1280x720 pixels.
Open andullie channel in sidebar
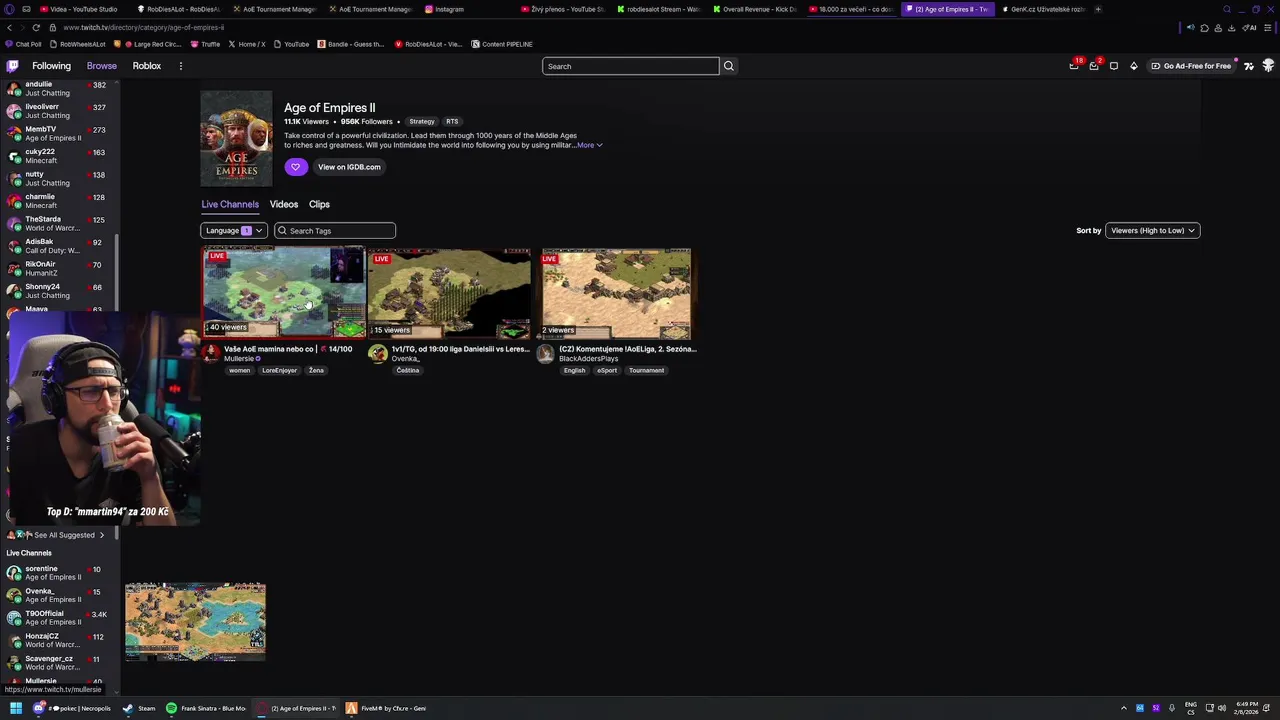click(59, 88)
